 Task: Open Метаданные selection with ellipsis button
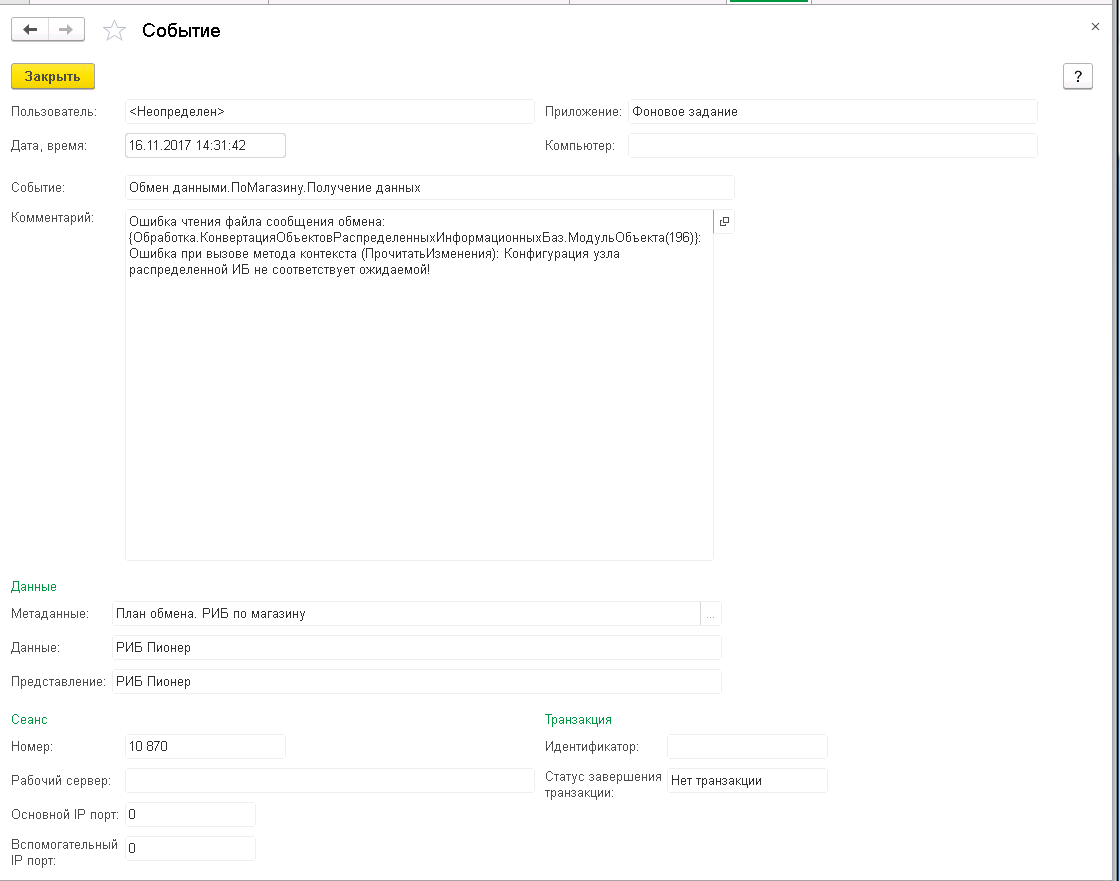pos(711,614)
